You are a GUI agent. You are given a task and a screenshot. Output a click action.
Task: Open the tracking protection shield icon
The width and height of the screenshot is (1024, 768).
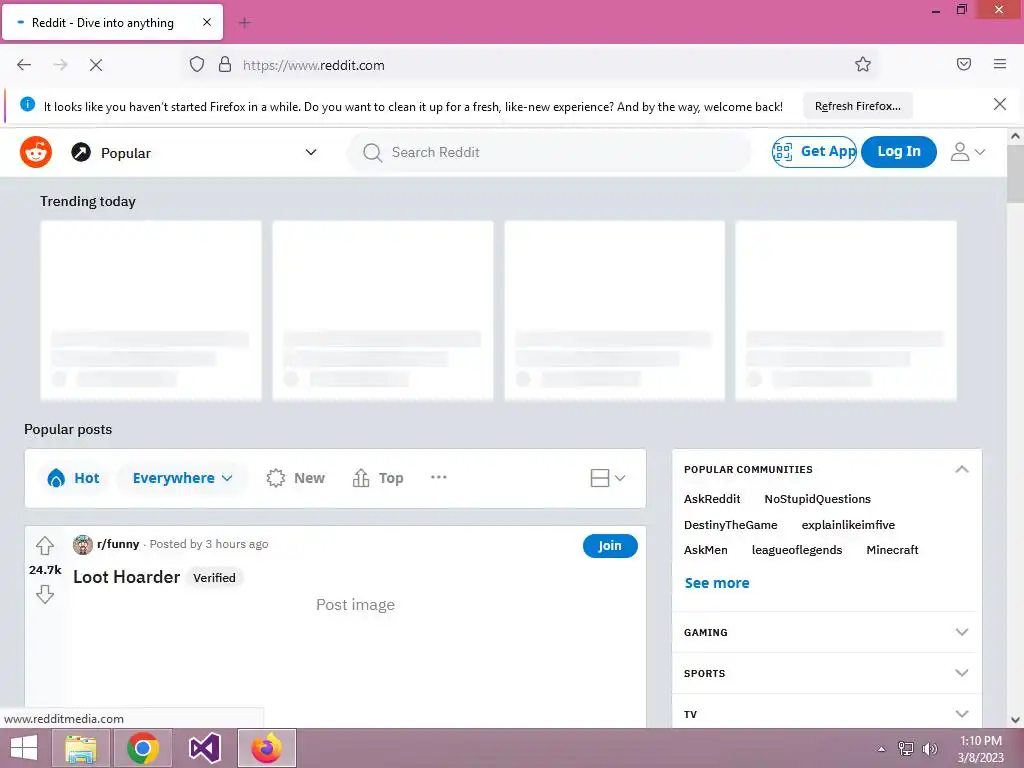tap(197, 64)
